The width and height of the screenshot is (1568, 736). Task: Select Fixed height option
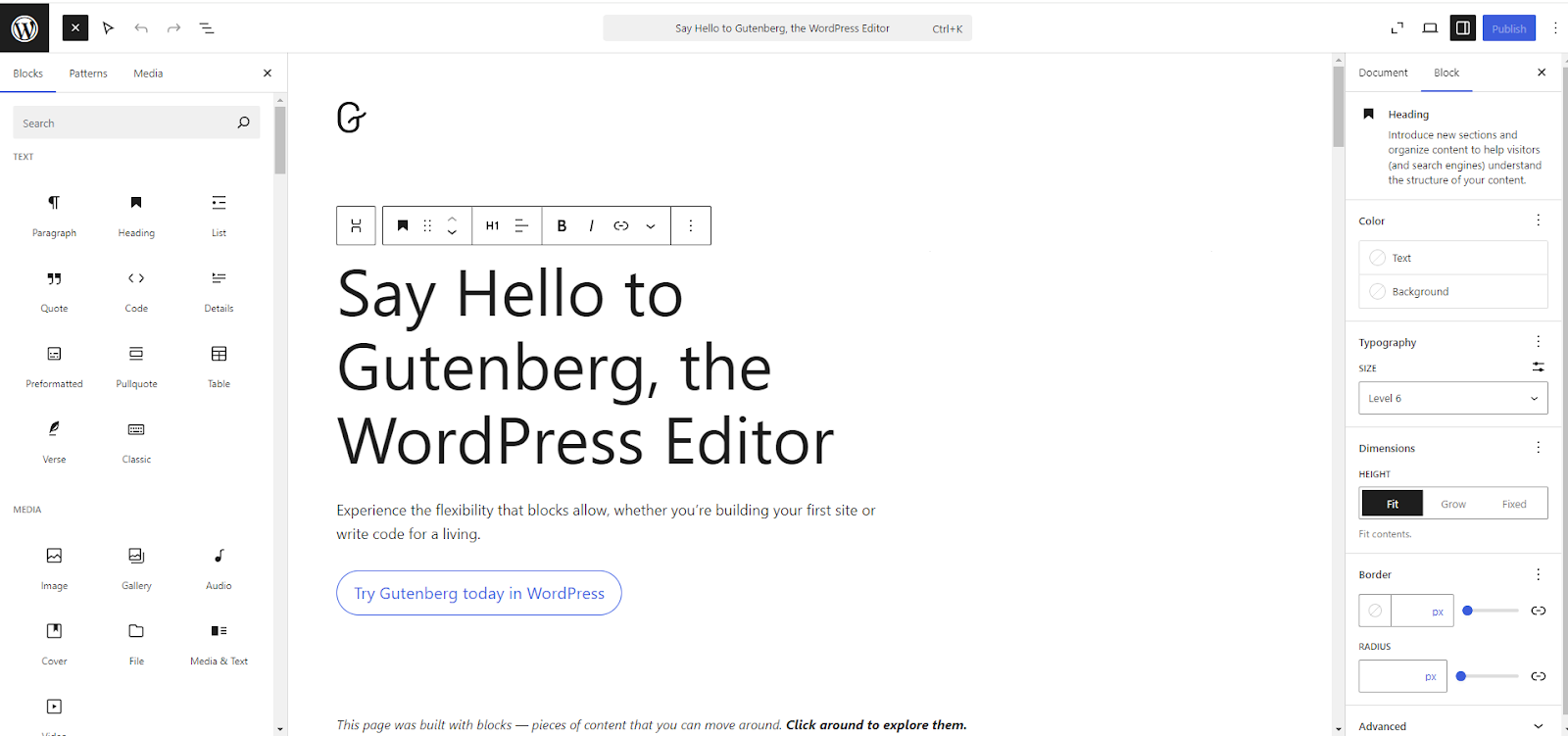(1514, 504)
